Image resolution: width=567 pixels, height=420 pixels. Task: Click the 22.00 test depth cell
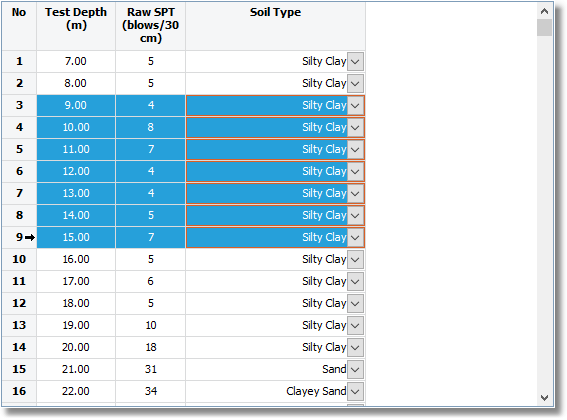click(x=76, y=391)
